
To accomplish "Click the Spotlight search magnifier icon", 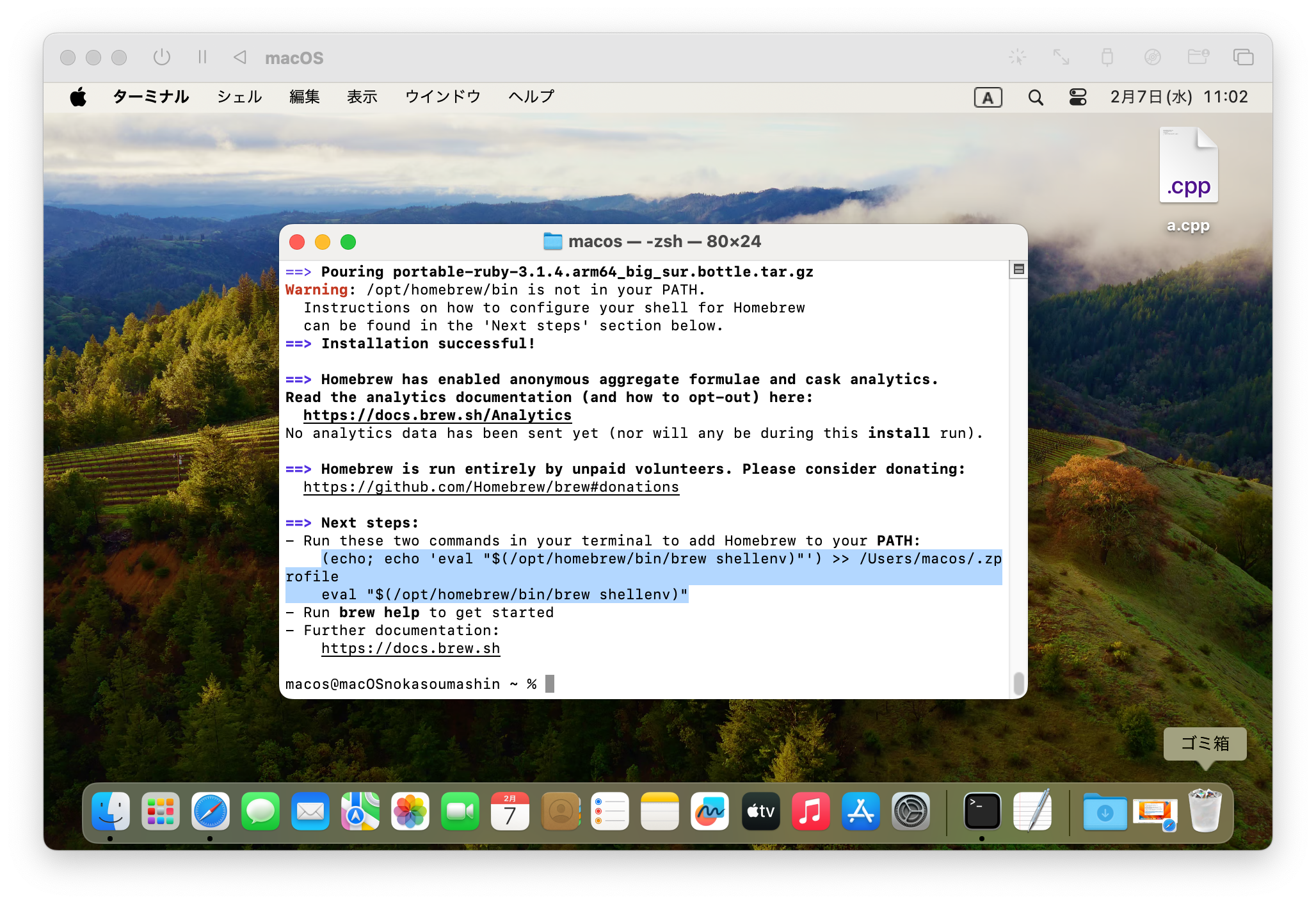I will point(1035,97).
